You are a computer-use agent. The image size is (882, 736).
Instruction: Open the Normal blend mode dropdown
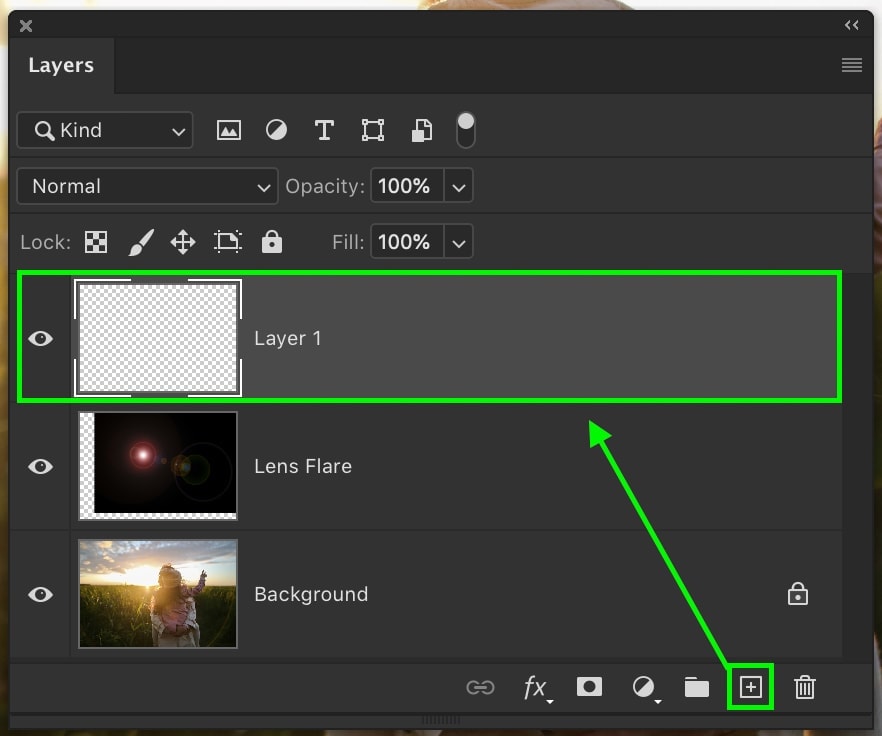tap(147, 186)
